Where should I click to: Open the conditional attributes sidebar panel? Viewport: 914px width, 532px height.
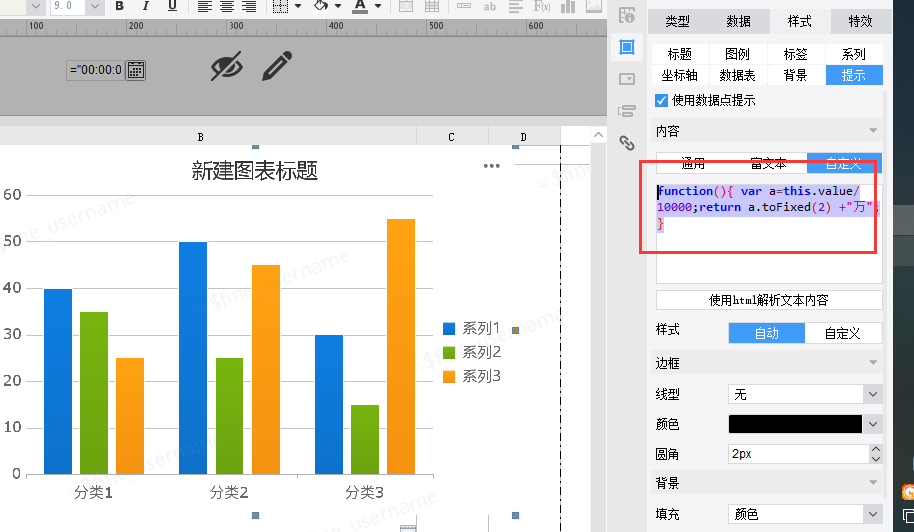(627, 111)
